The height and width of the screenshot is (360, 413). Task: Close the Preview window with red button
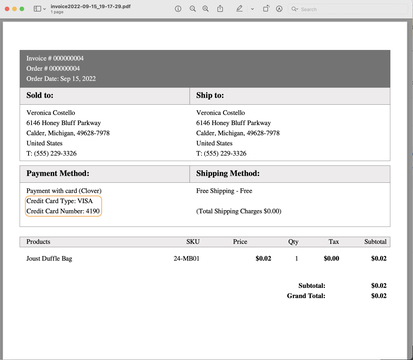(x=7, y=9)
